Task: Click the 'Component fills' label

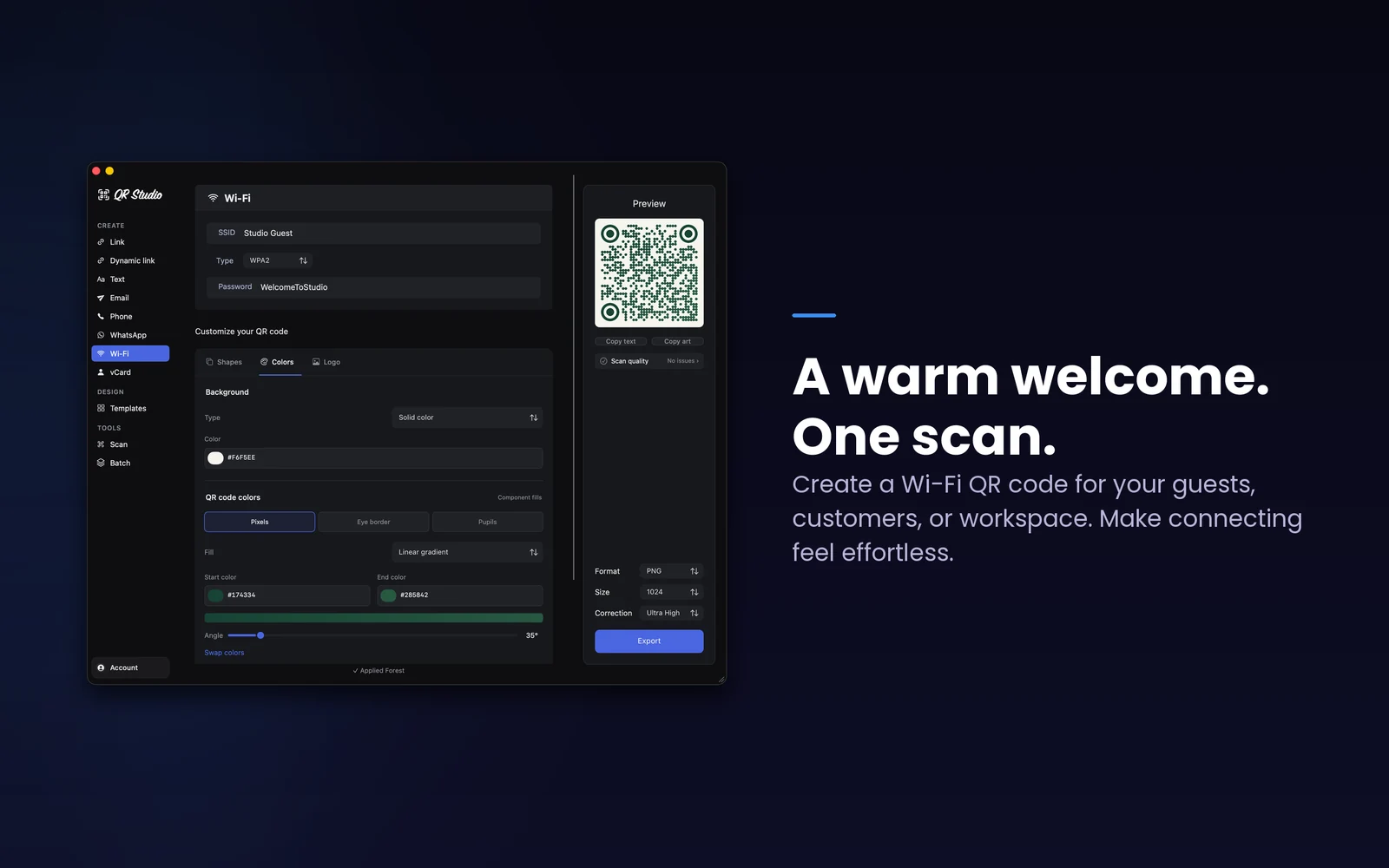Action: [519, 497]
